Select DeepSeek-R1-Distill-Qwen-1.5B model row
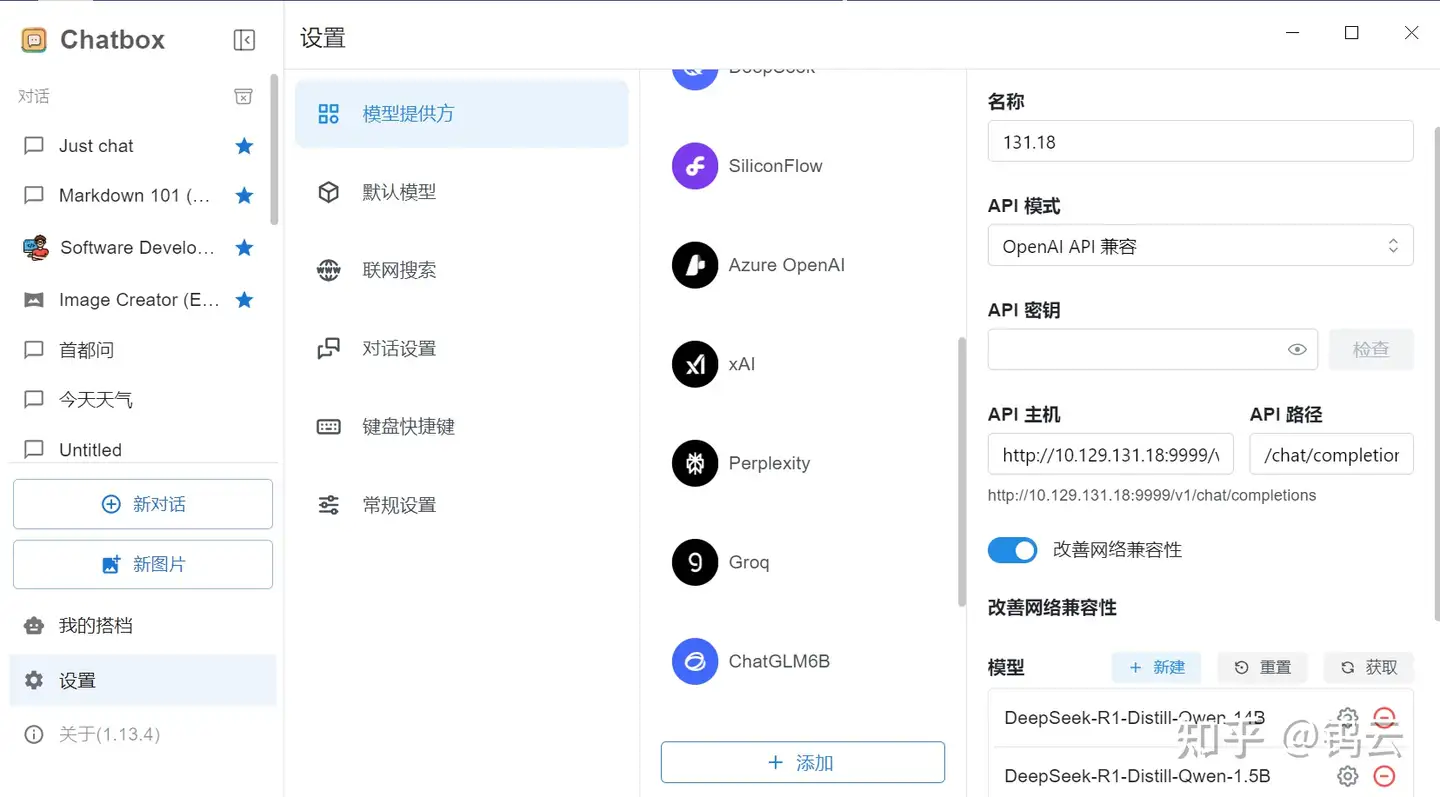The height and width of the screenshot is (797, 1440). pyautogui.click(x=1200, y=776)
